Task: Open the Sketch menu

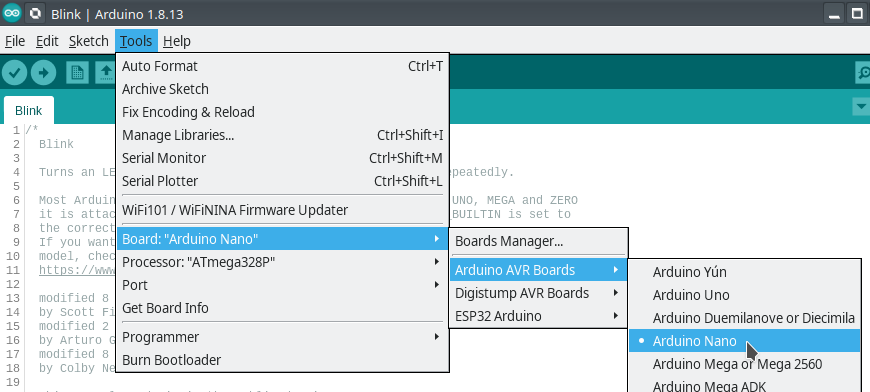Action: point(88,41)
